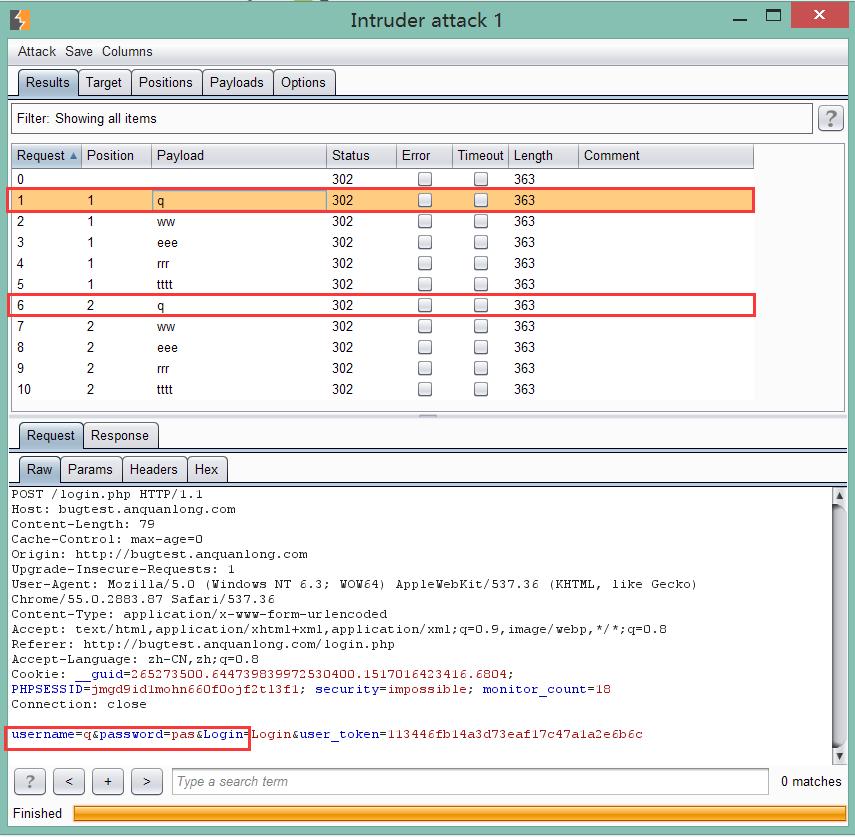
Task: Go to previous search match
Action: click(68, 781)
